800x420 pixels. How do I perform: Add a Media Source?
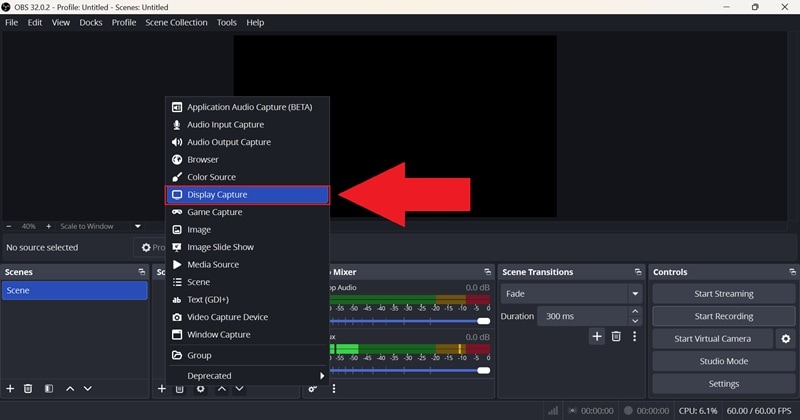pos(247,264)
